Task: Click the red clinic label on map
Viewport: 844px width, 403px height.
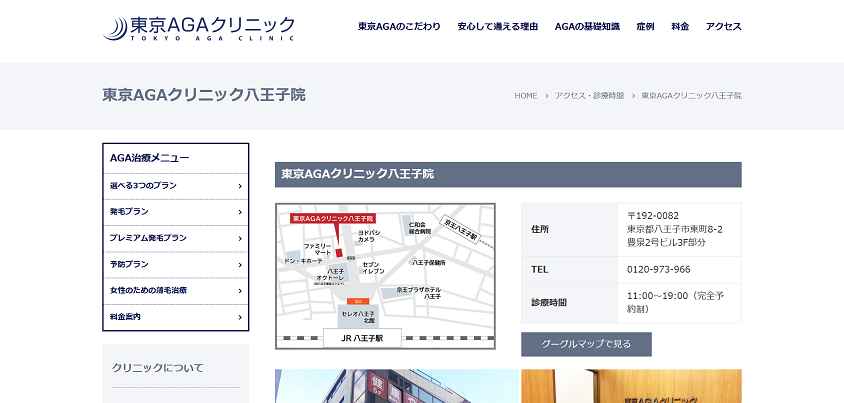Action: pyautogui.click(x=332, y=218)
